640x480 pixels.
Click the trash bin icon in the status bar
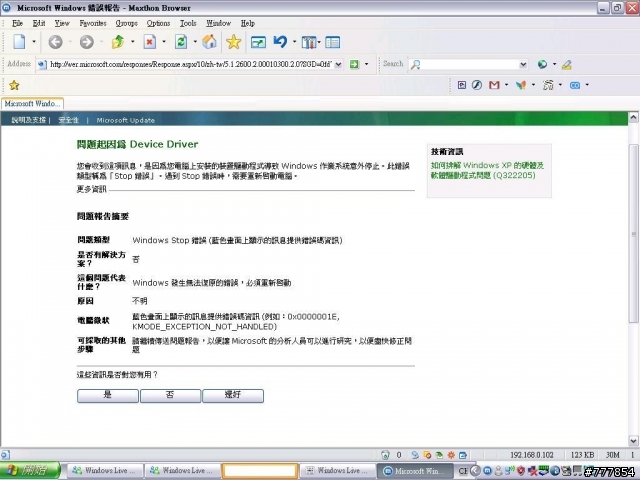coord(385,455)
